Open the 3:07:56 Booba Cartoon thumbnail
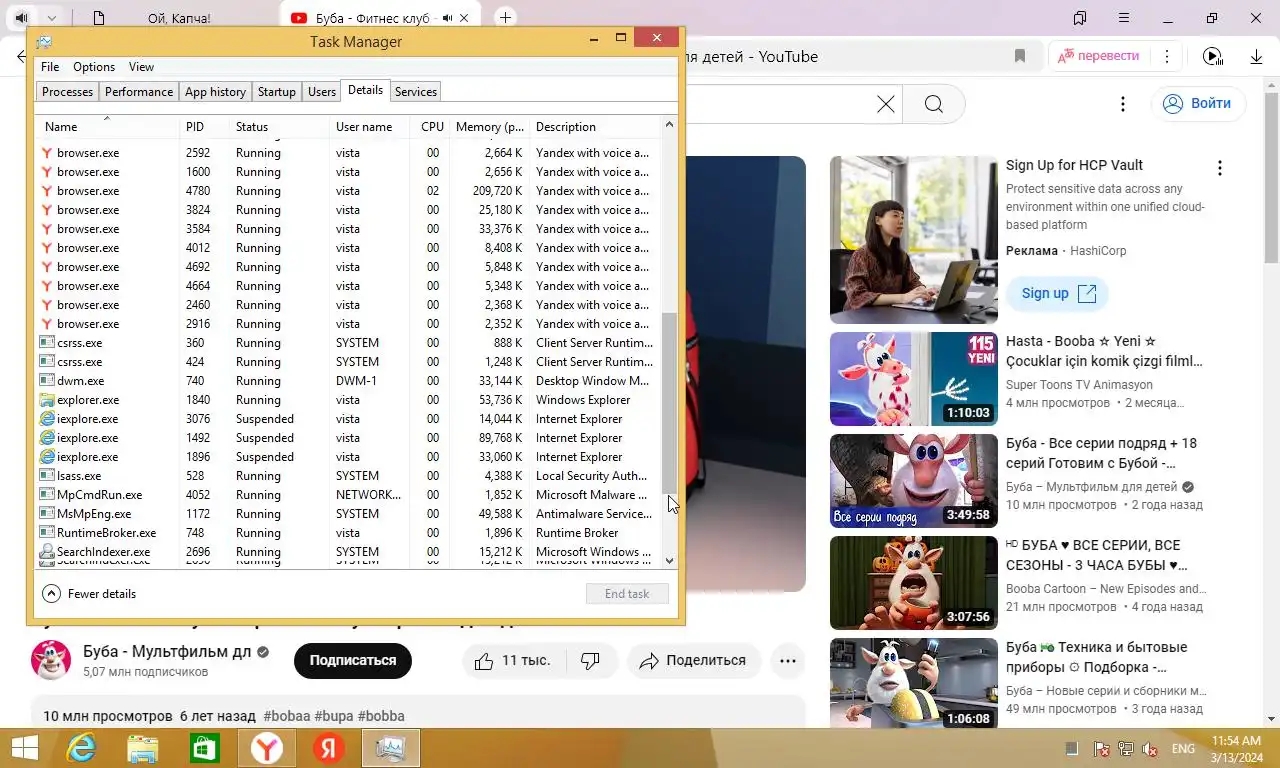Viewport: 1280px width, 768px height. coord(914,583)
